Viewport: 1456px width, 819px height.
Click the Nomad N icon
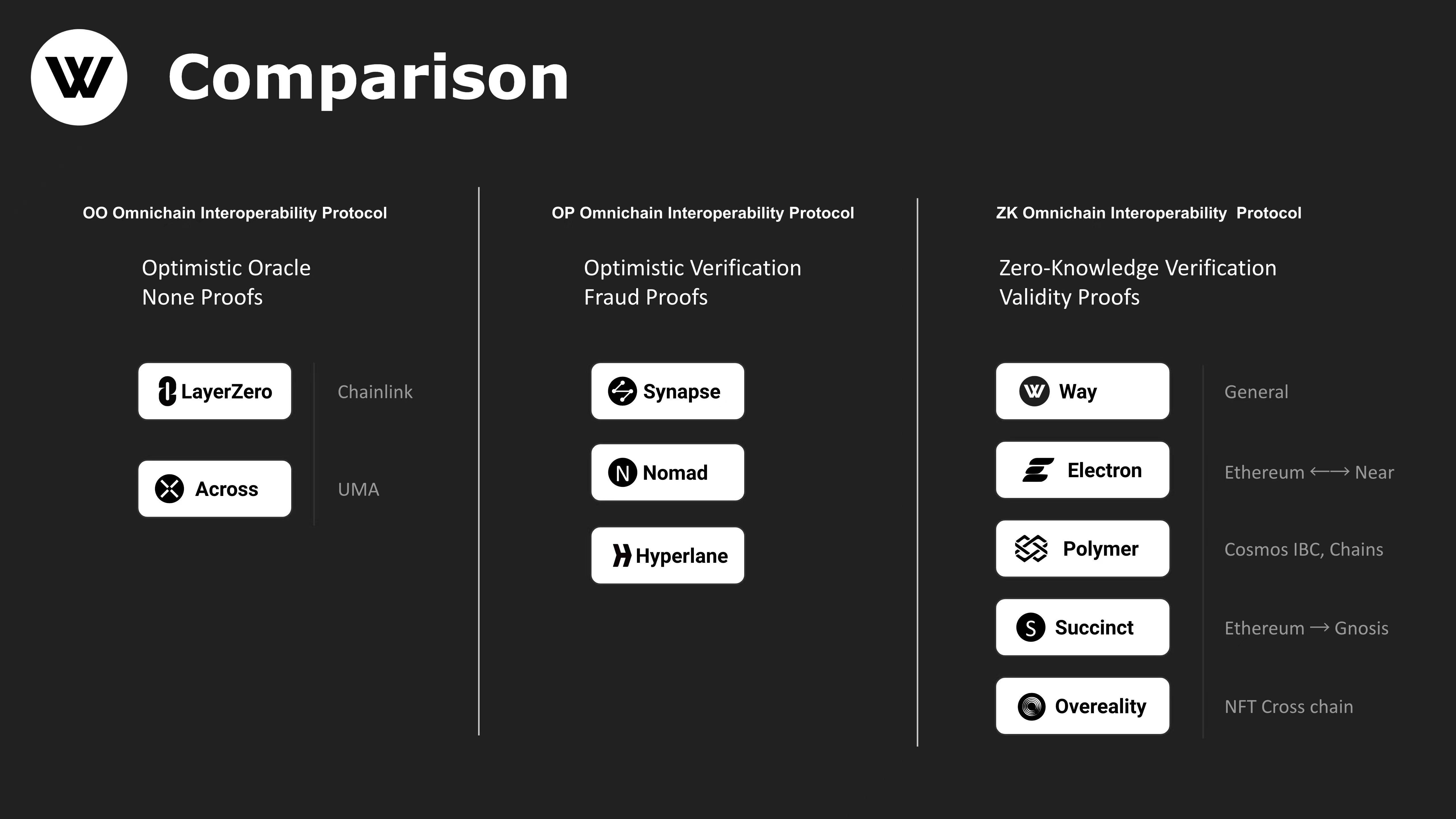coord(622,473)
